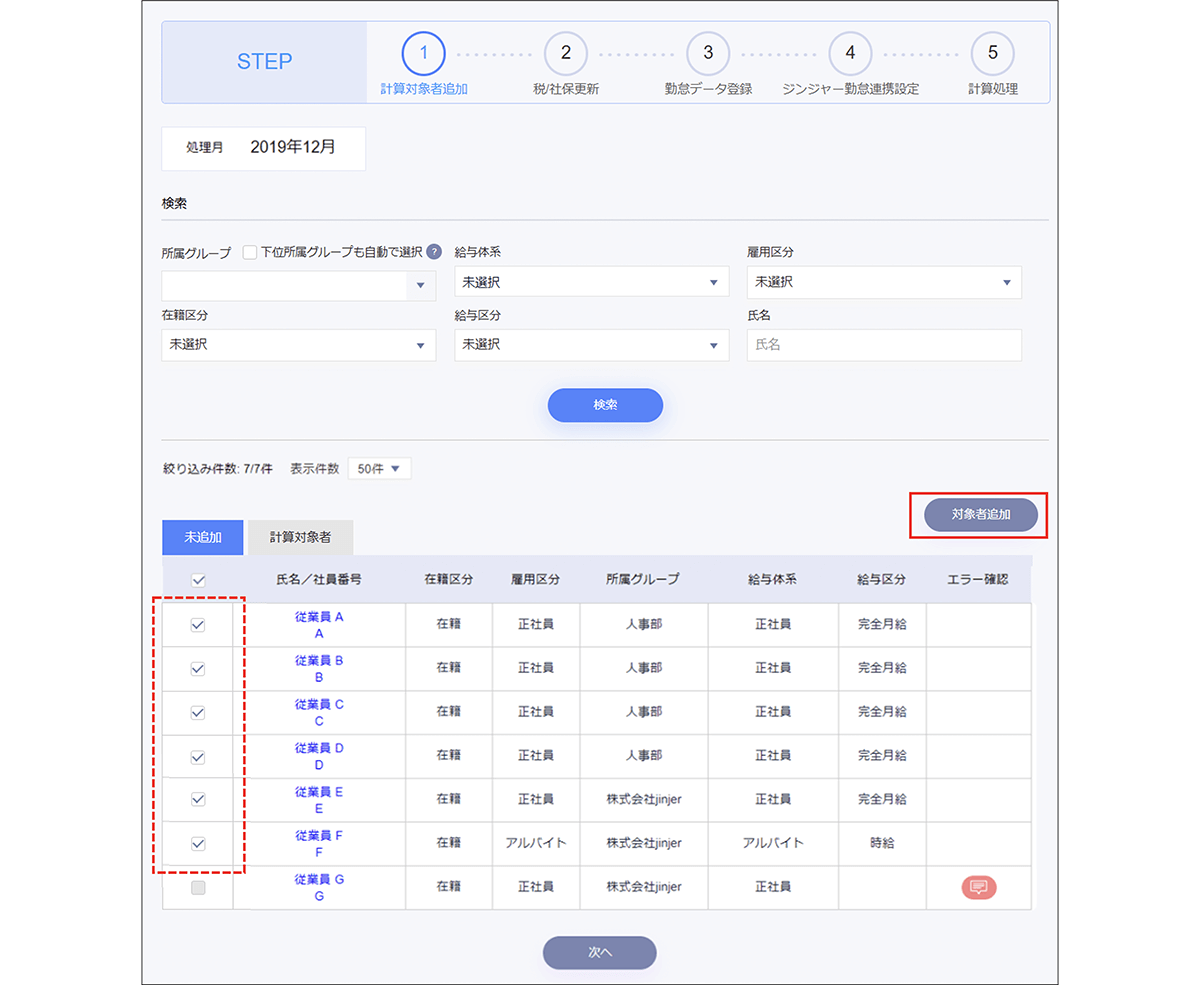Check the checkbox for 従業員 G
Screen dimensions: 1200x985
(198, 888)
